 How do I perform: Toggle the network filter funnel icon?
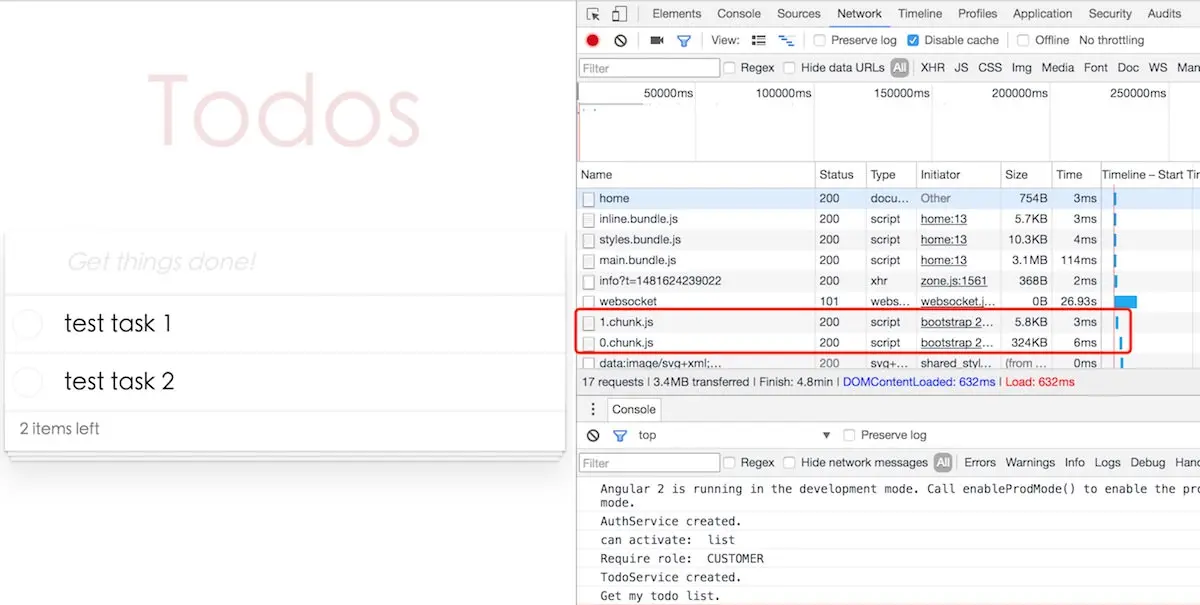pos(684,41)
